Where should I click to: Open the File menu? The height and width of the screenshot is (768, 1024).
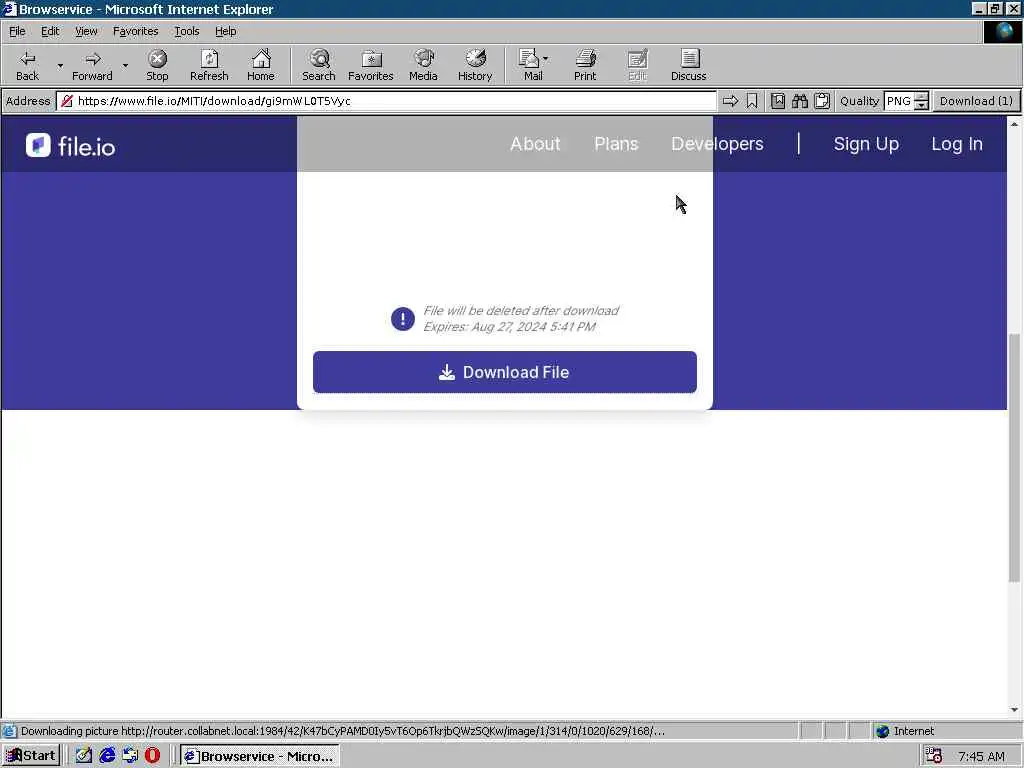[17, 31]
